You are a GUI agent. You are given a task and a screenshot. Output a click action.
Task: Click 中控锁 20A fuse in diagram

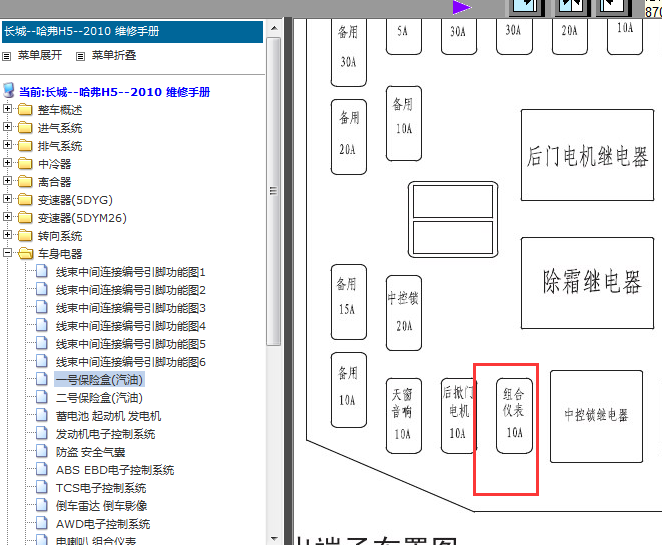point(404,313)
